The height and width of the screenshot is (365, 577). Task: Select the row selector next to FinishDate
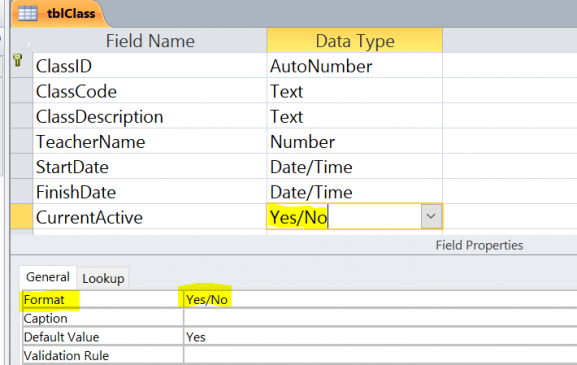point(22,192)
